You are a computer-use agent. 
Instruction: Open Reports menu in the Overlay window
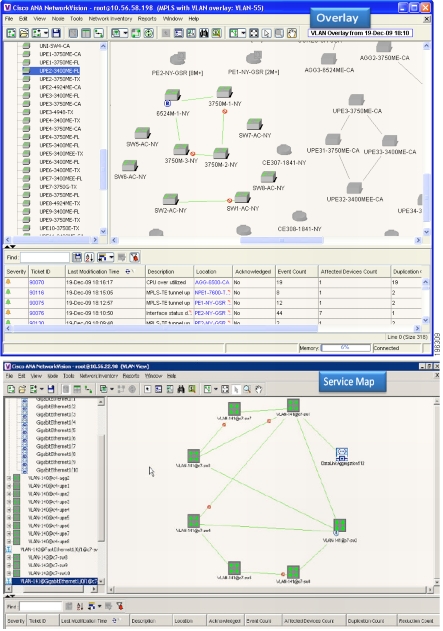[x=147, y=19]
